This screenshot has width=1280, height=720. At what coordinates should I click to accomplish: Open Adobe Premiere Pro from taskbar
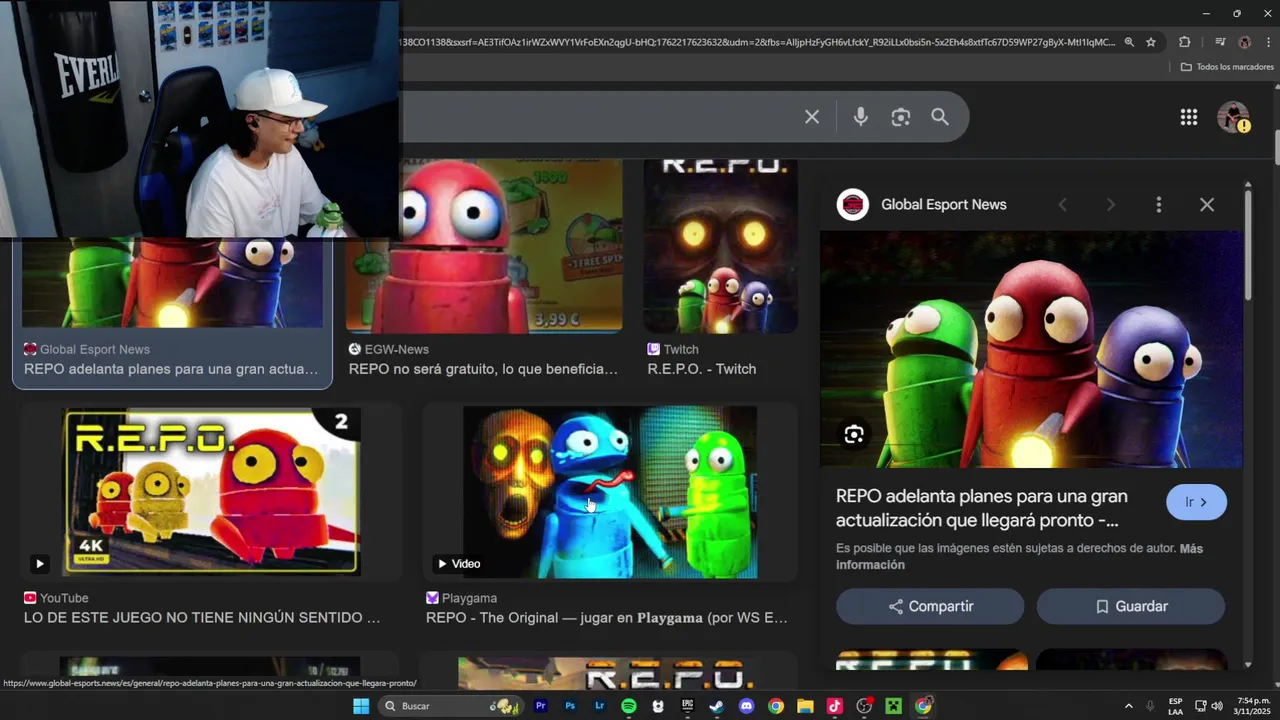[541, 706]
